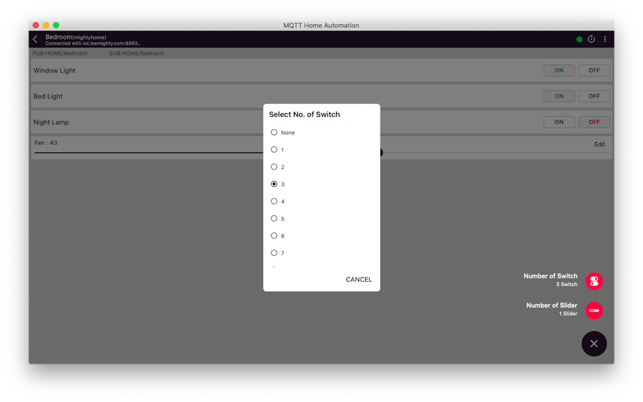Click the Number of Slider icon
The height and width of the screenshot is (402, 643).
coord(594,310)
